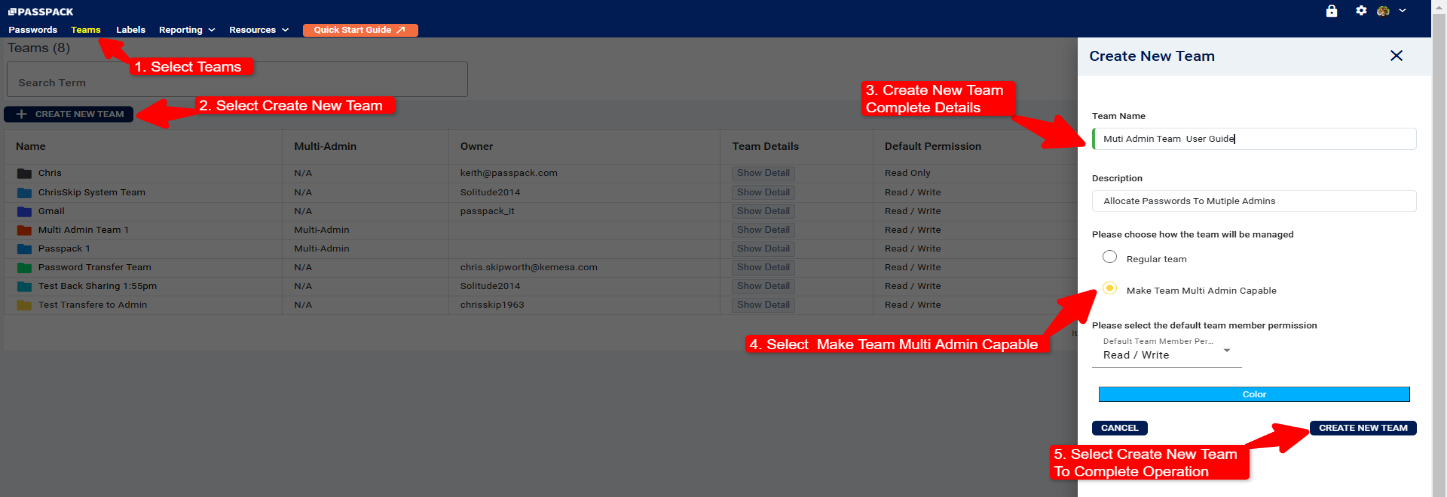The width and height of the screenshot is (1447, 497).
Task: Sort by the Owner column header
Action: coord(477,146)
